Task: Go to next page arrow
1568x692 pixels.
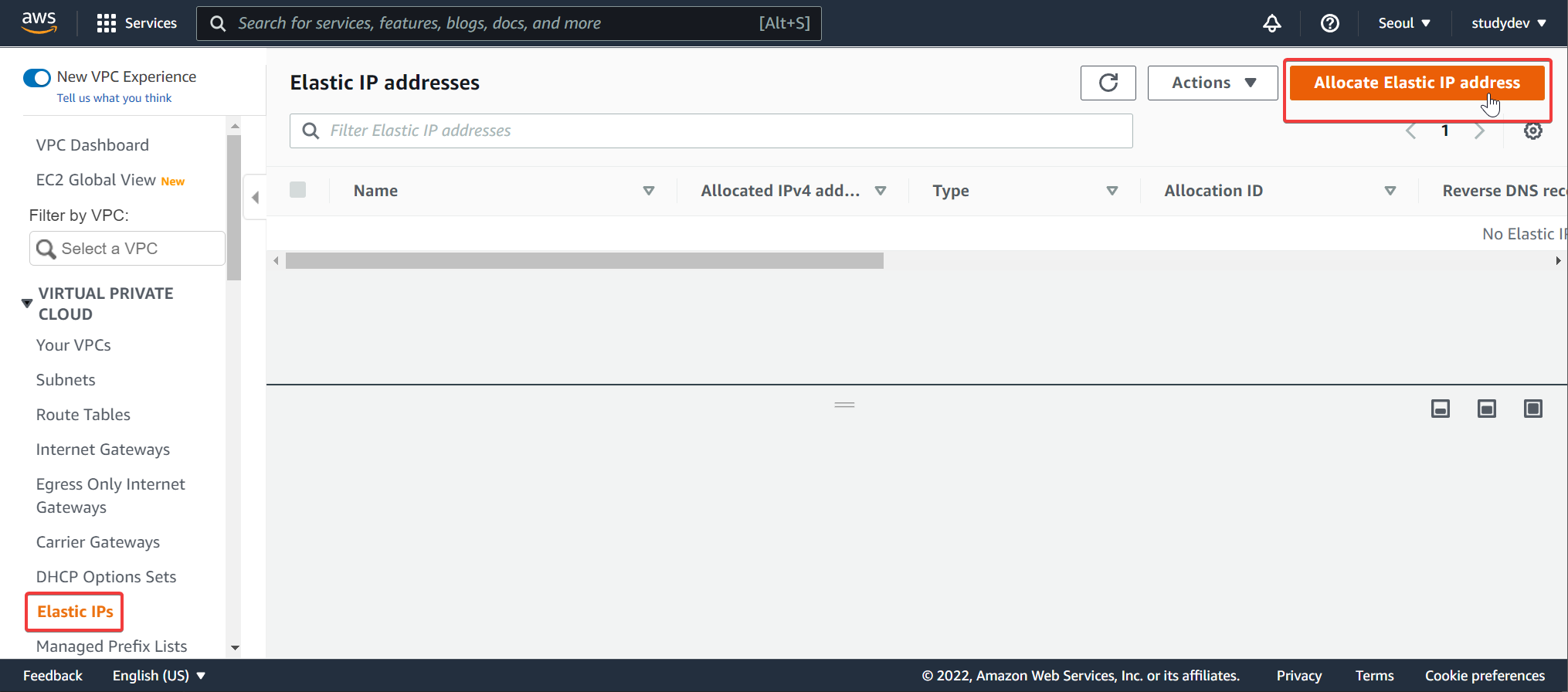Action: point(1479,131)
